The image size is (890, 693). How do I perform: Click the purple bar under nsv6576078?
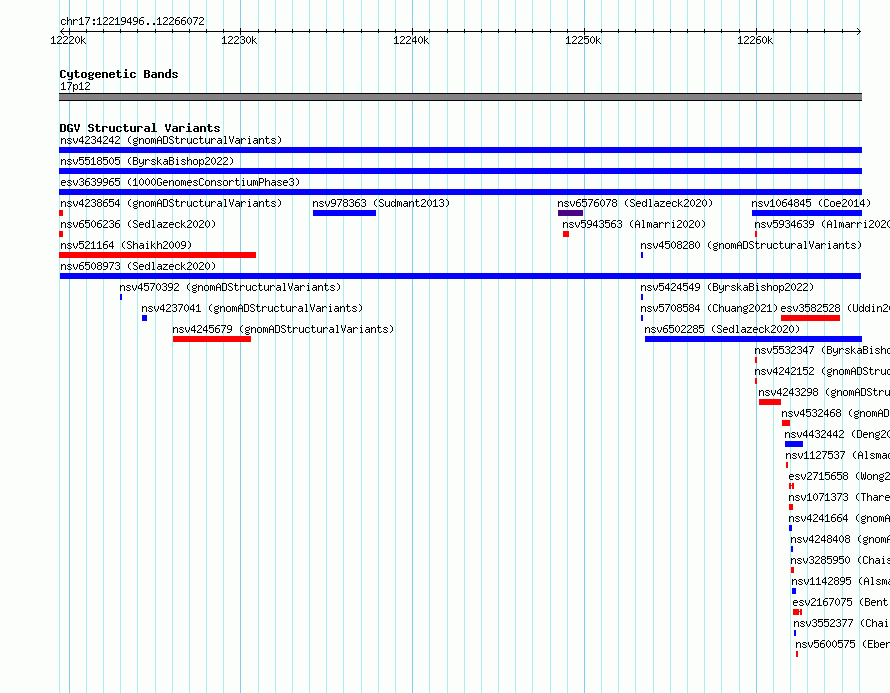pos(570,213)
